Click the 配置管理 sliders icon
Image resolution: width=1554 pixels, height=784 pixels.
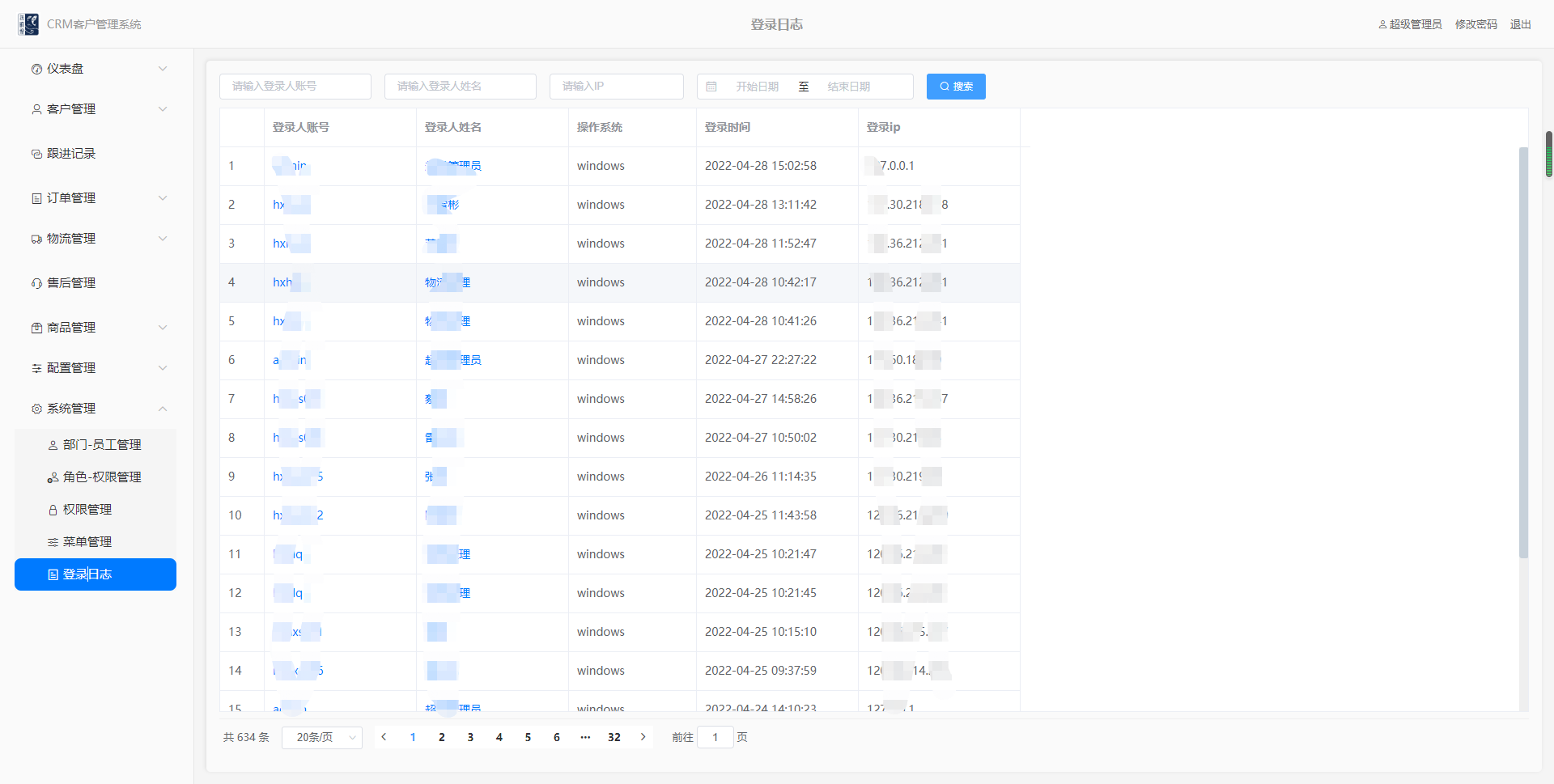36,368
